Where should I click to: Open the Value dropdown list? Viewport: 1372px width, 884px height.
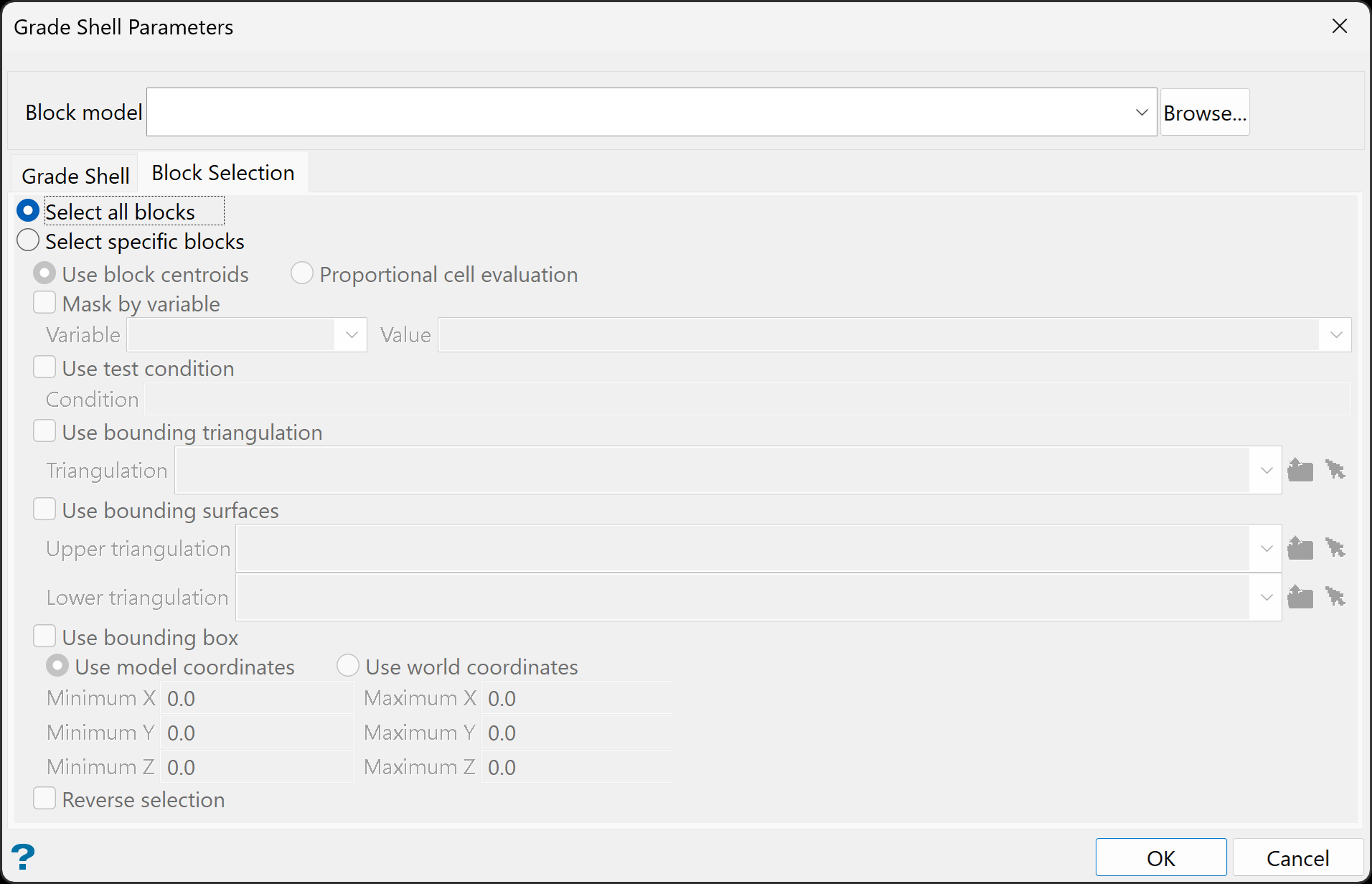(x=1335, y=335)
